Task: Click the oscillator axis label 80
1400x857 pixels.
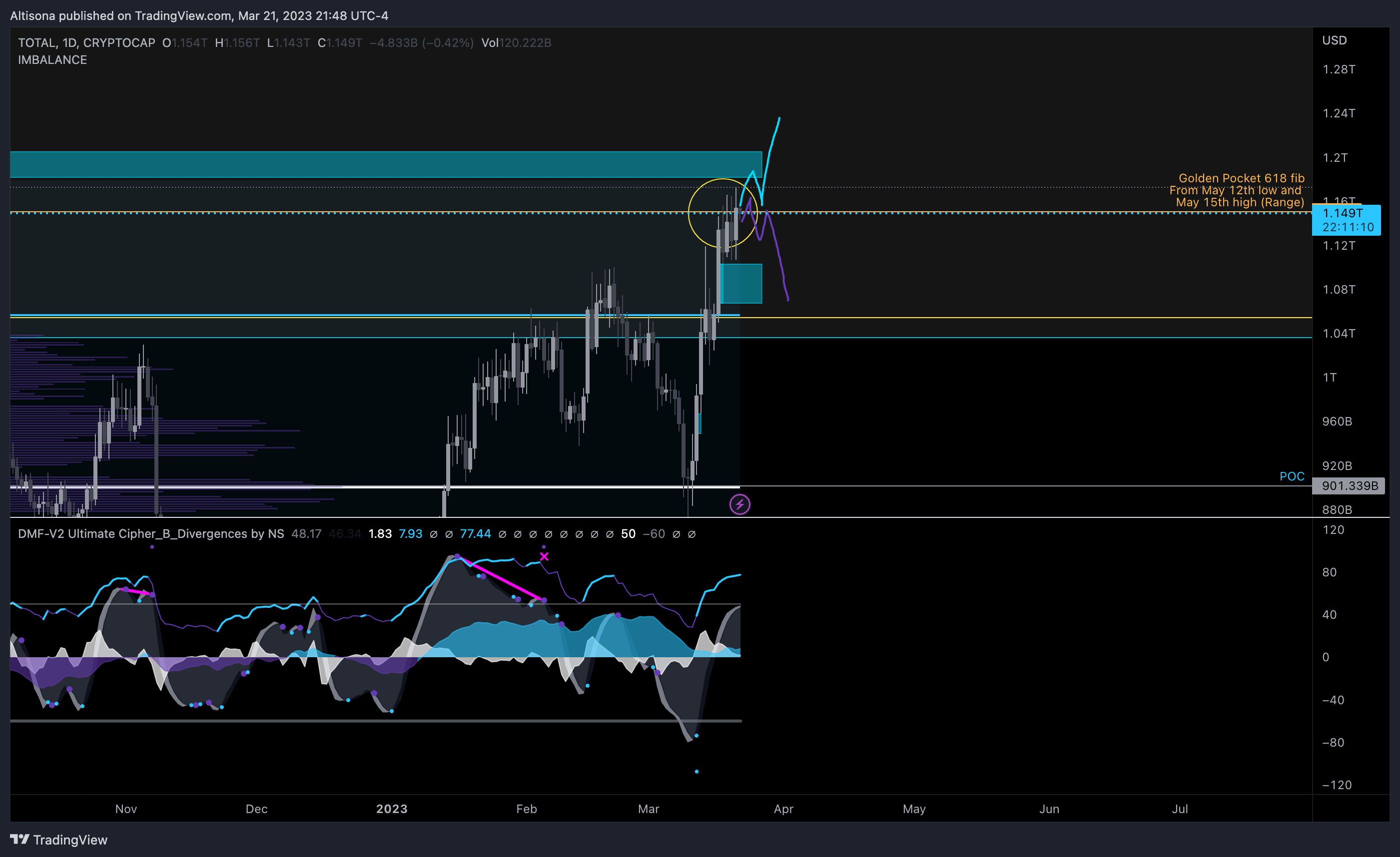Action: [1329, 572]
